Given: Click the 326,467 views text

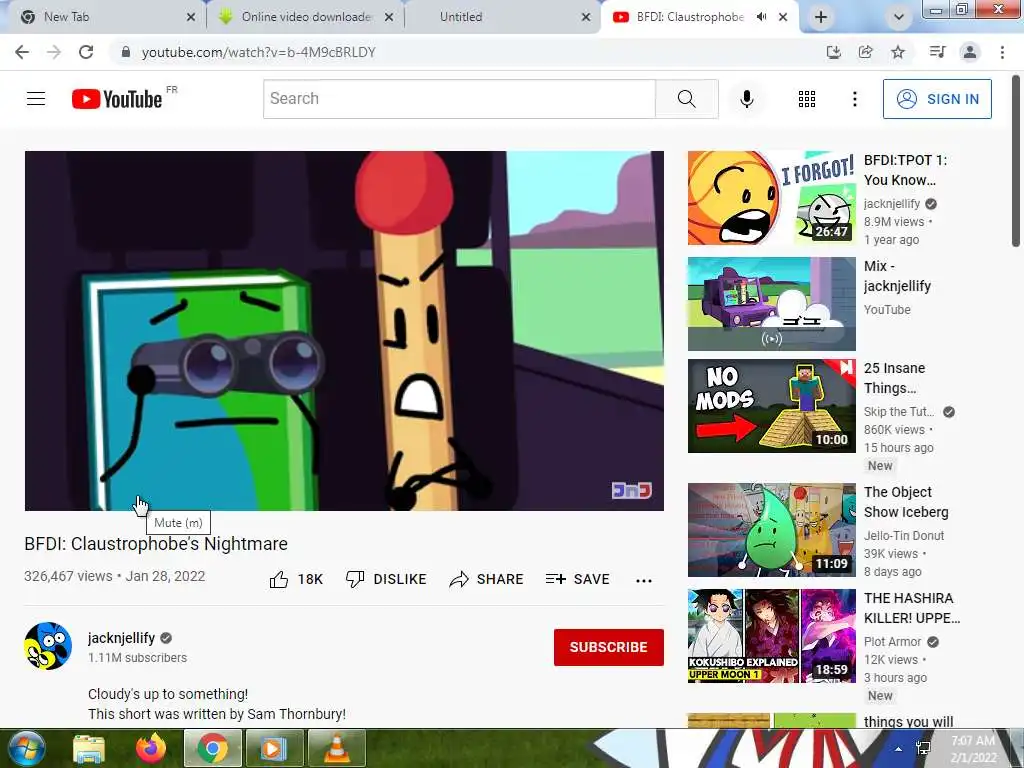Looking at the screenshot, I should click(68, 576).
